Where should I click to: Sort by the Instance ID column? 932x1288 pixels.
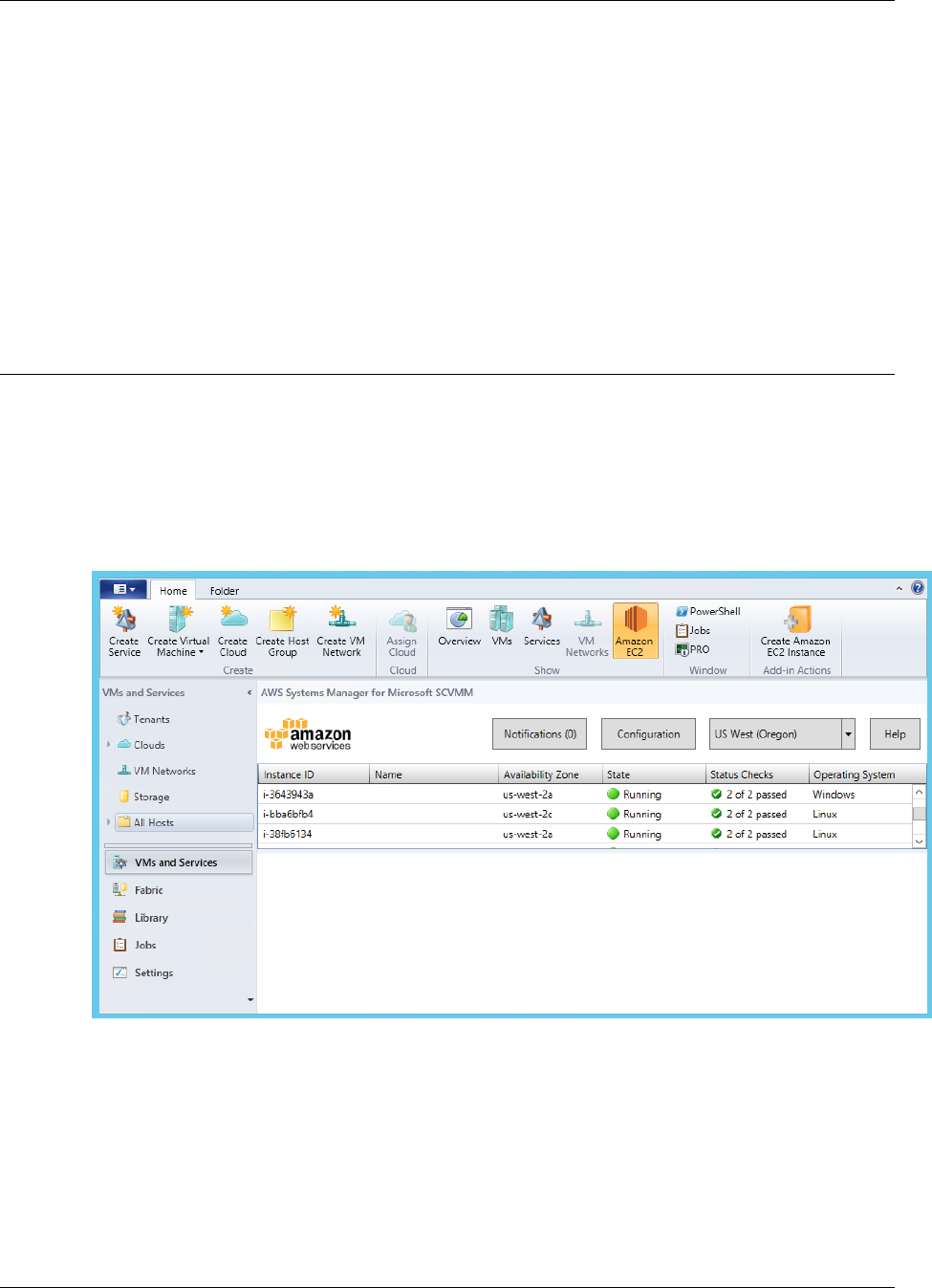pyautogui.click(x=314, y=775)
